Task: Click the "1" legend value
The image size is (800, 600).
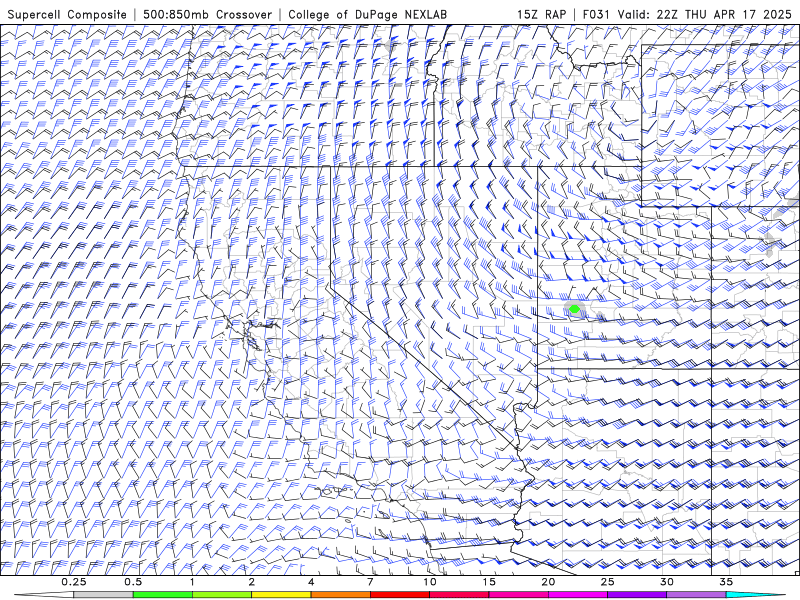Action: (192, 582)
